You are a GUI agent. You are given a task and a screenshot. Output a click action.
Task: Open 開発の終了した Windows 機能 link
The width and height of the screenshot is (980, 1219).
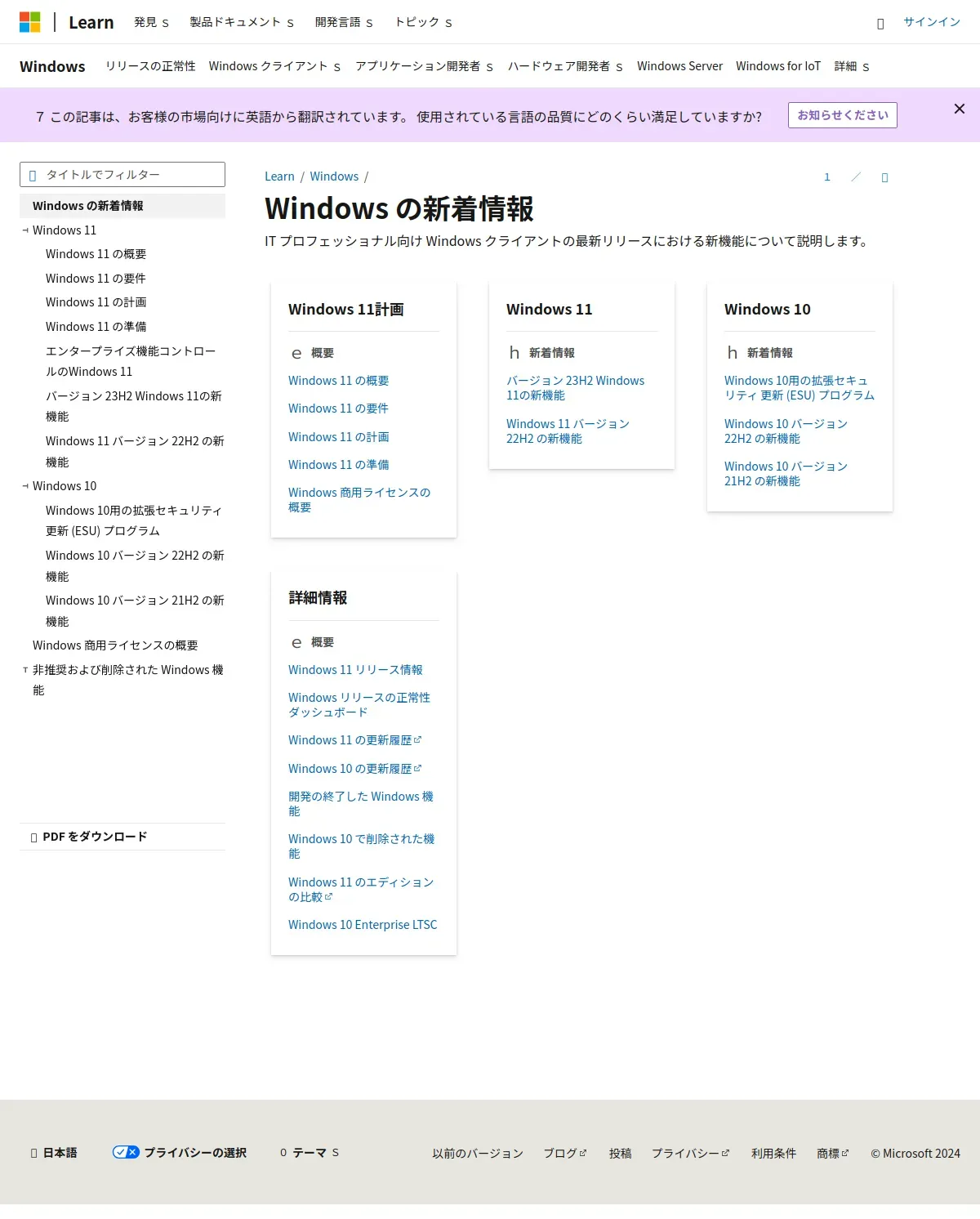[361, 804]
